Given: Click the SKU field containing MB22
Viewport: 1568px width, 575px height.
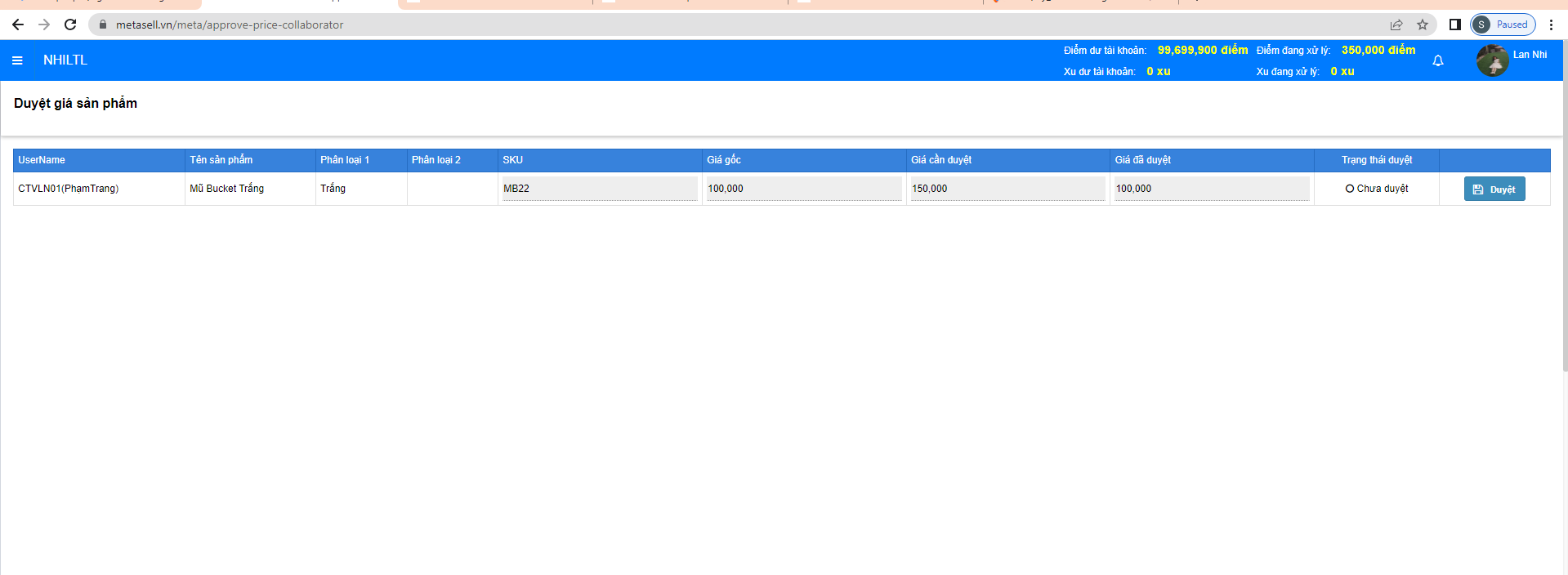Looking at the screenshot, I should click(x=600, y=189).
